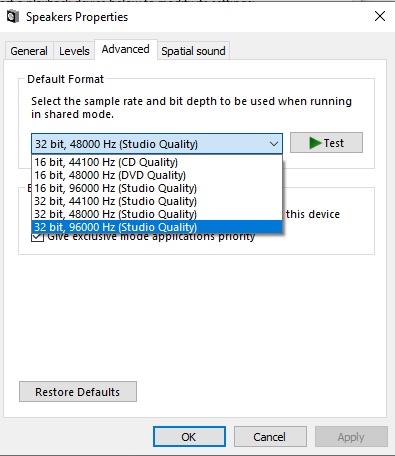
Task: Pick 16 bit, 96000 Hz (Studio Quality)
Action: click(x=157, y=188)
